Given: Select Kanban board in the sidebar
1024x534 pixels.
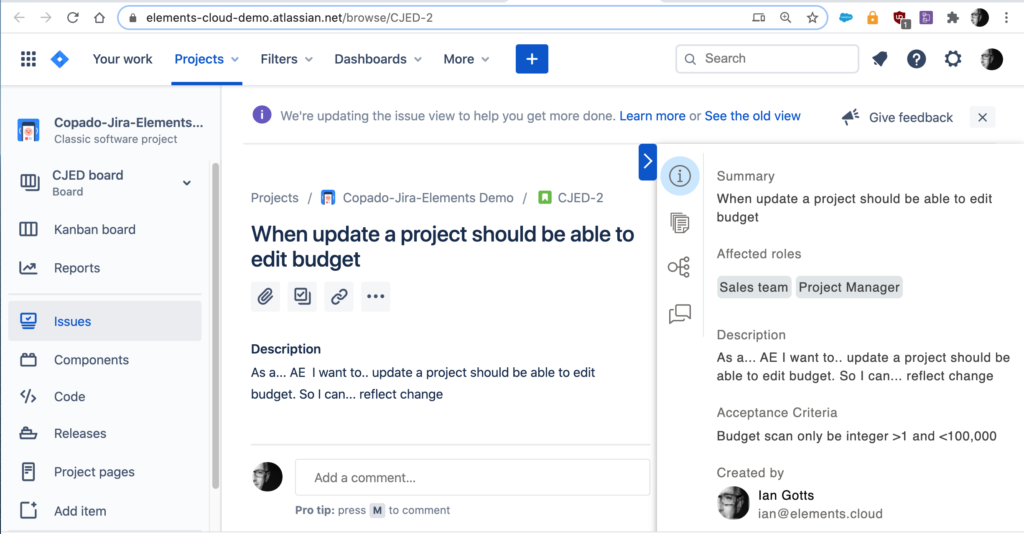Looking at the screenshot, I should tap(94, 229).
